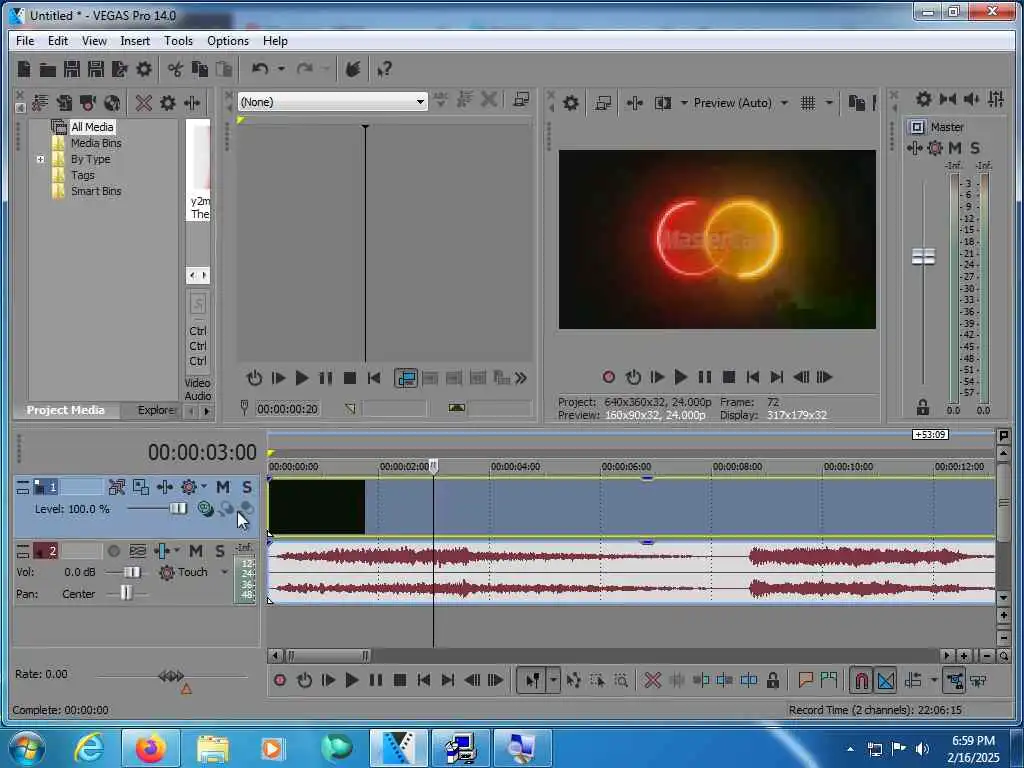Screen dimensions: 1024x768
Task: Open the Firefox icon in the taskbar
Action: pos(151,748)
